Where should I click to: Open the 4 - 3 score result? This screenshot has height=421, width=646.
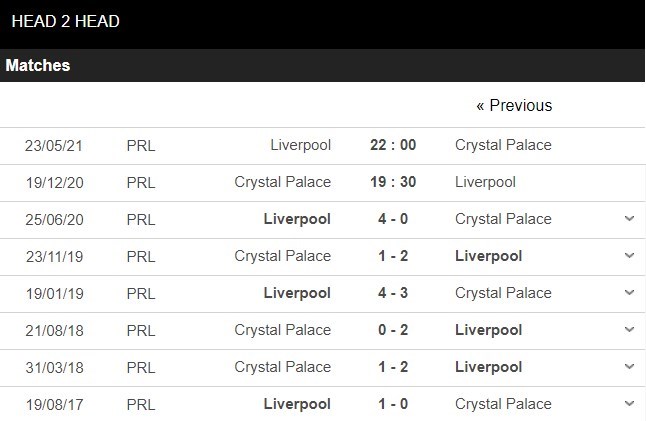[393, 293]
